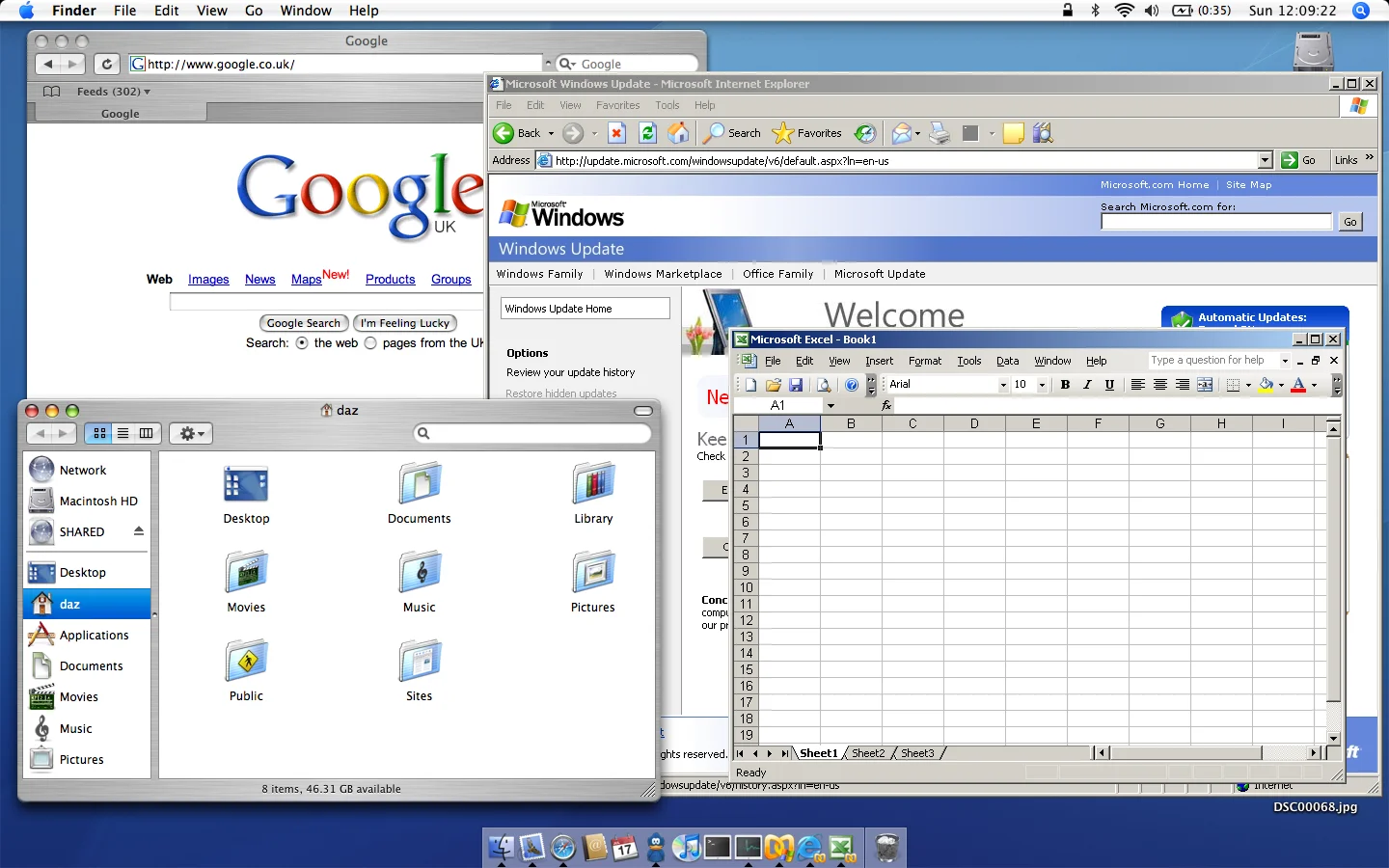Image resolution: width=1389 pixels, height=868 pixels.
Task: Open the Arial font dropdown in Excel
Action: [x=1003, y=385]
